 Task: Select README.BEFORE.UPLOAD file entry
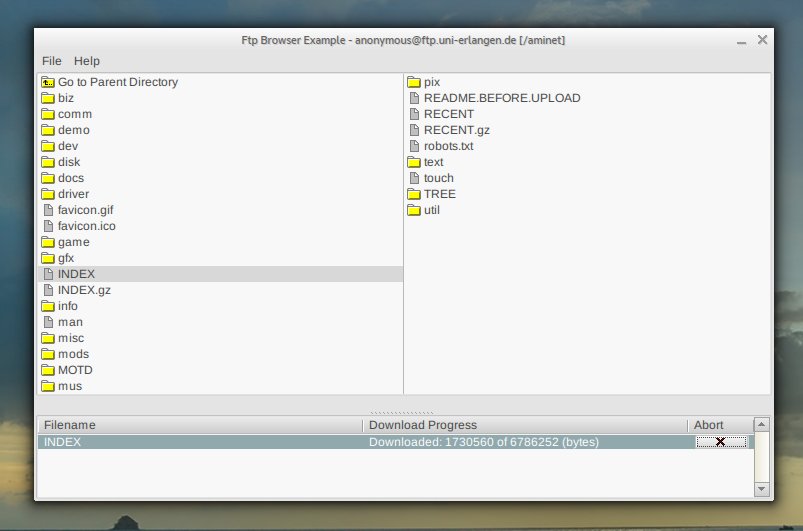(501, 98)
